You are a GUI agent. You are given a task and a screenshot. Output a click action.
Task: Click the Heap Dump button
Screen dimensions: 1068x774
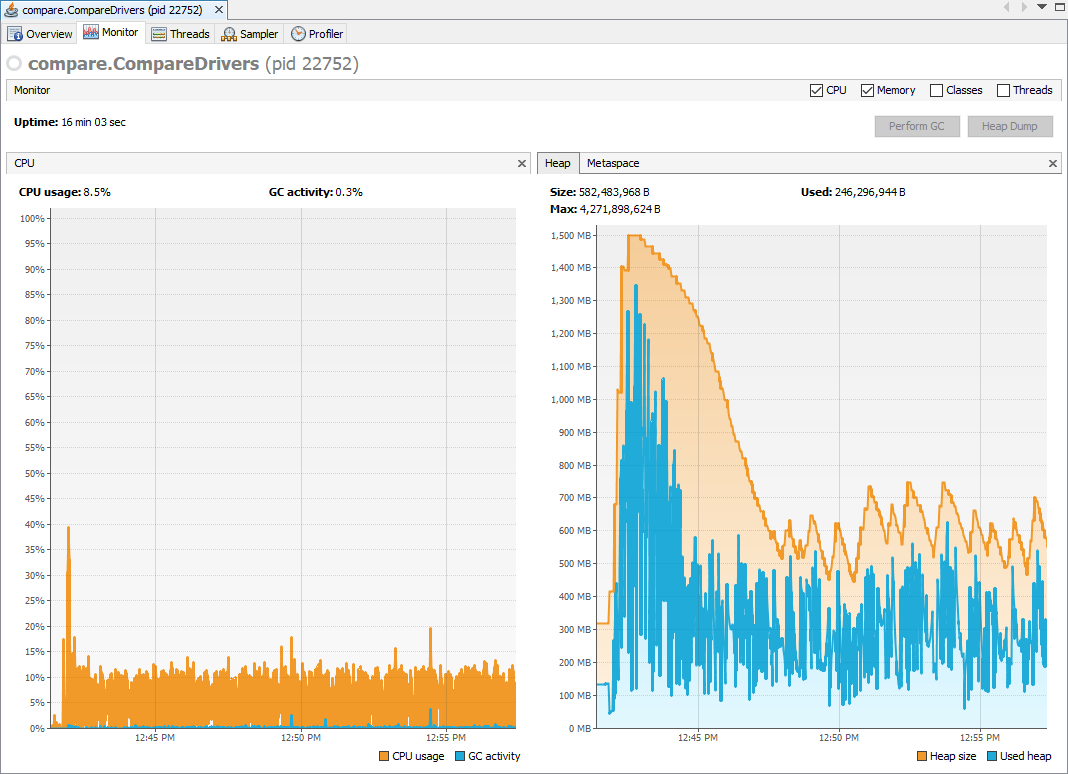[x=1009, y=126]
